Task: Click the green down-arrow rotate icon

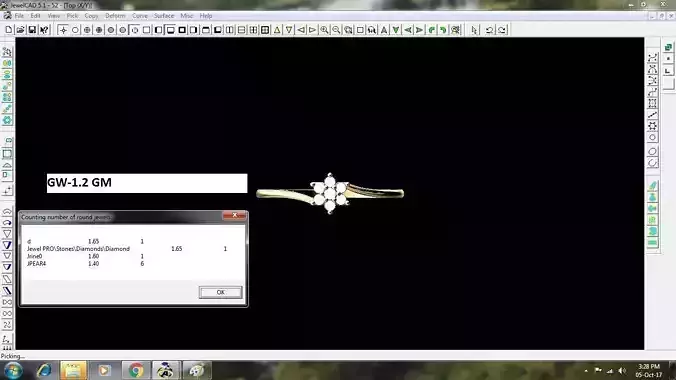Action: (396, 30)
